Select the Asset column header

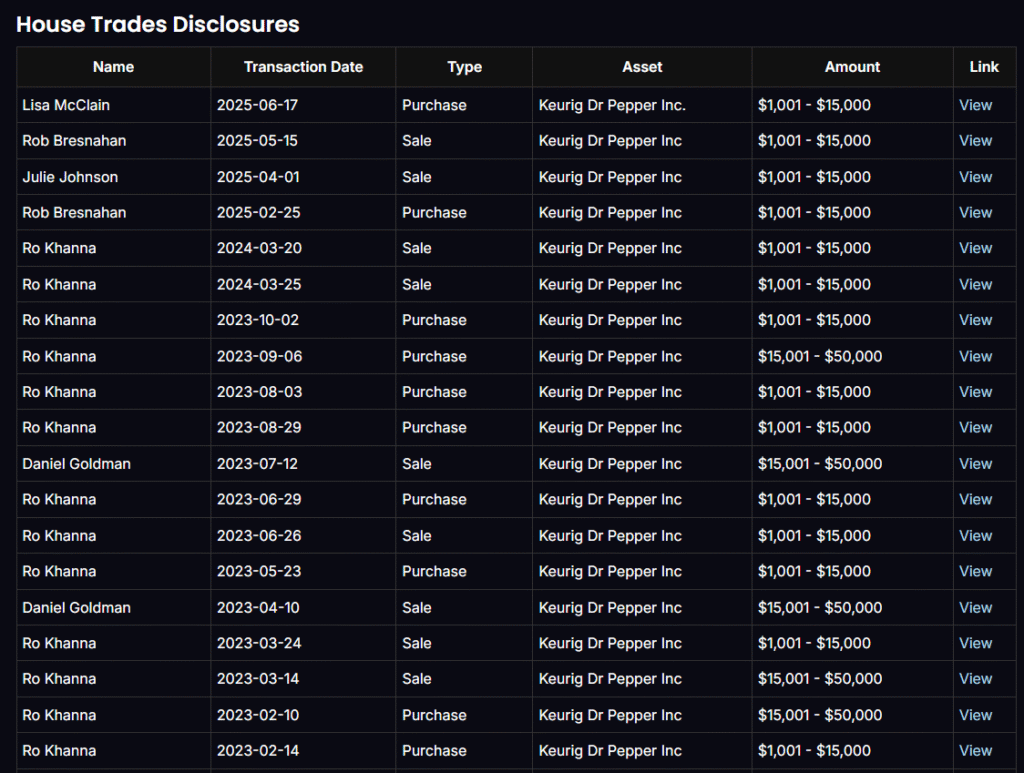pyautogui.click(x=642, y=67)
